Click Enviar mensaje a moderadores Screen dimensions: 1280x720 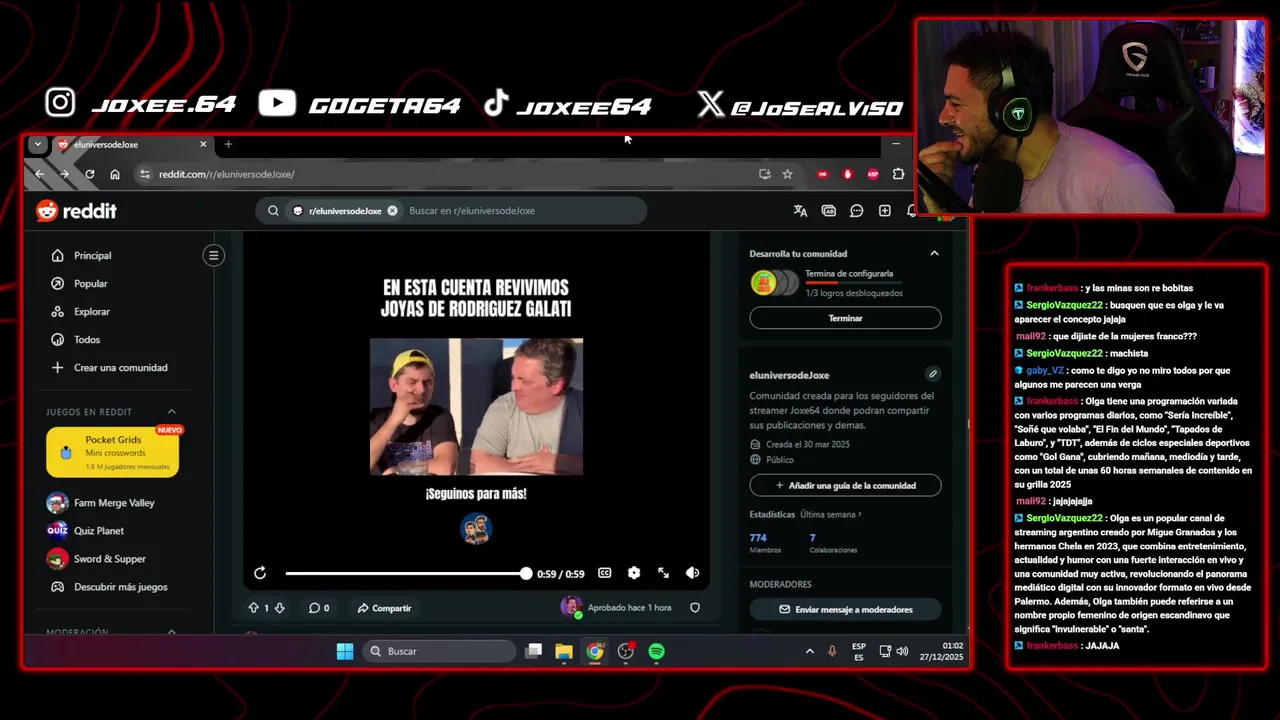point(845,609)
